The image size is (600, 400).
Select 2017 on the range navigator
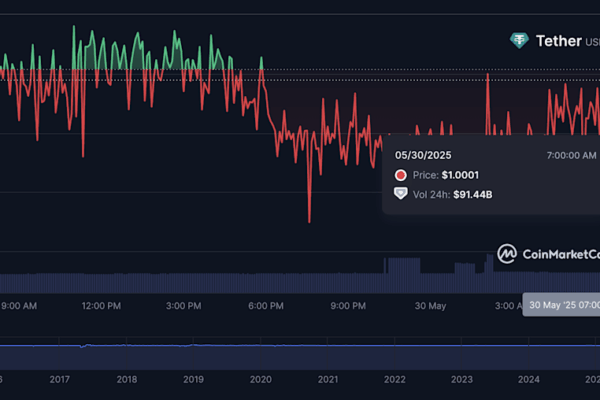(60, 379)
